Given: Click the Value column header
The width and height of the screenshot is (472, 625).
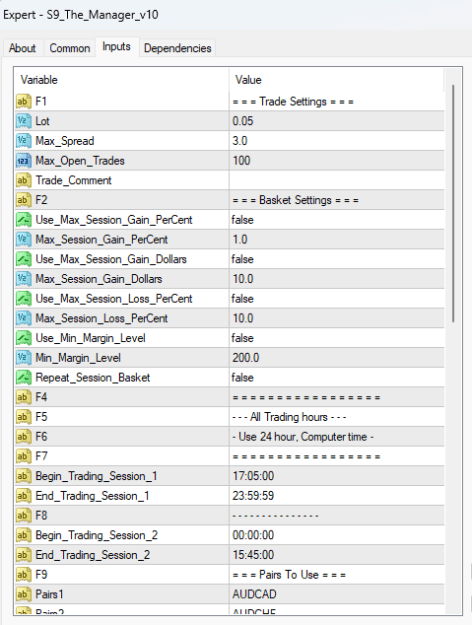Looking at the screenshot, I should pyautogui.click(x=337, y=80).
